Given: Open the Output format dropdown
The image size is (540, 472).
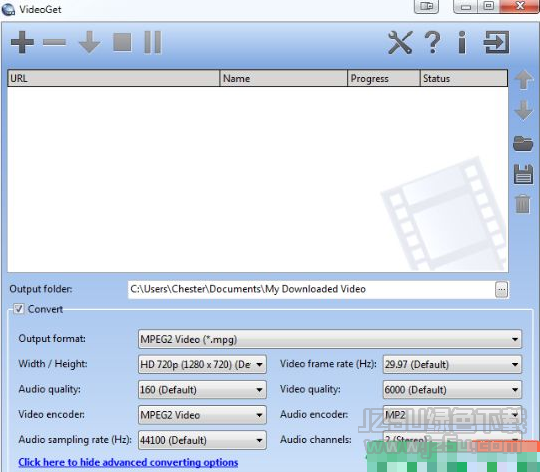Looking at the screenshot, I should pyautogui.click(x=330, y=339).
